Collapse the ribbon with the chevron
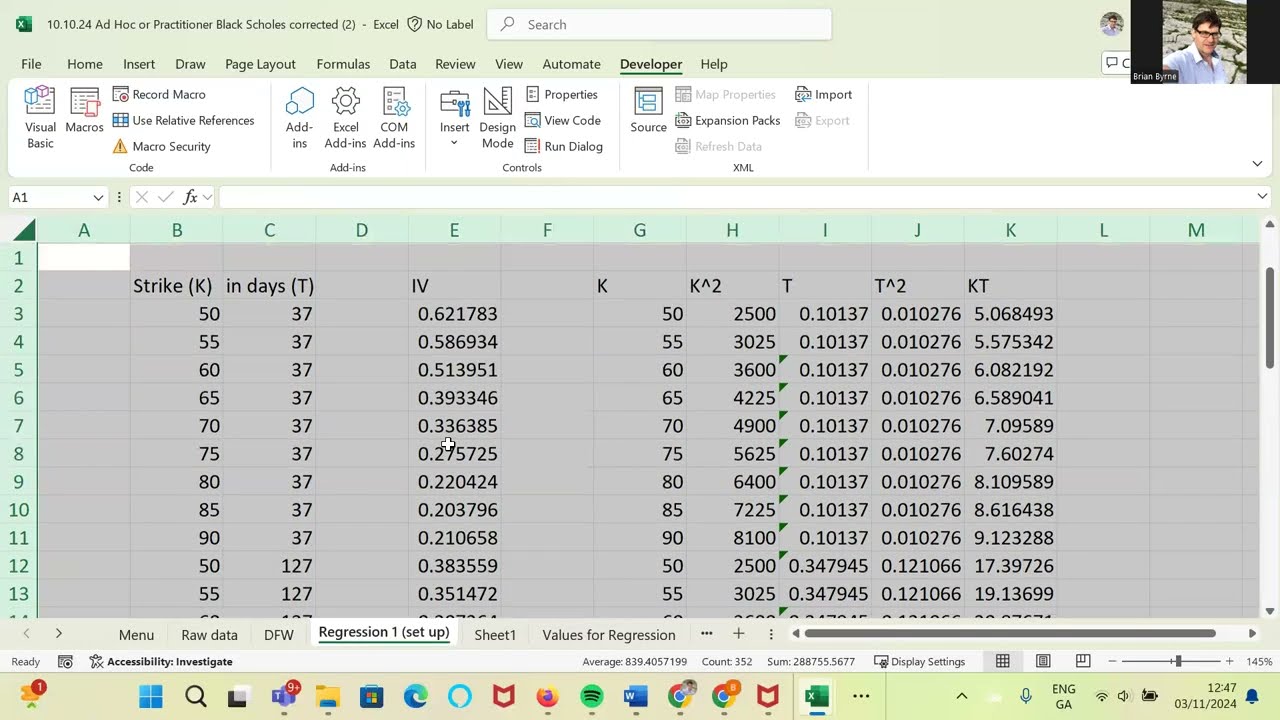This screenshot has width=1280, height=720. pos(1257,163)
